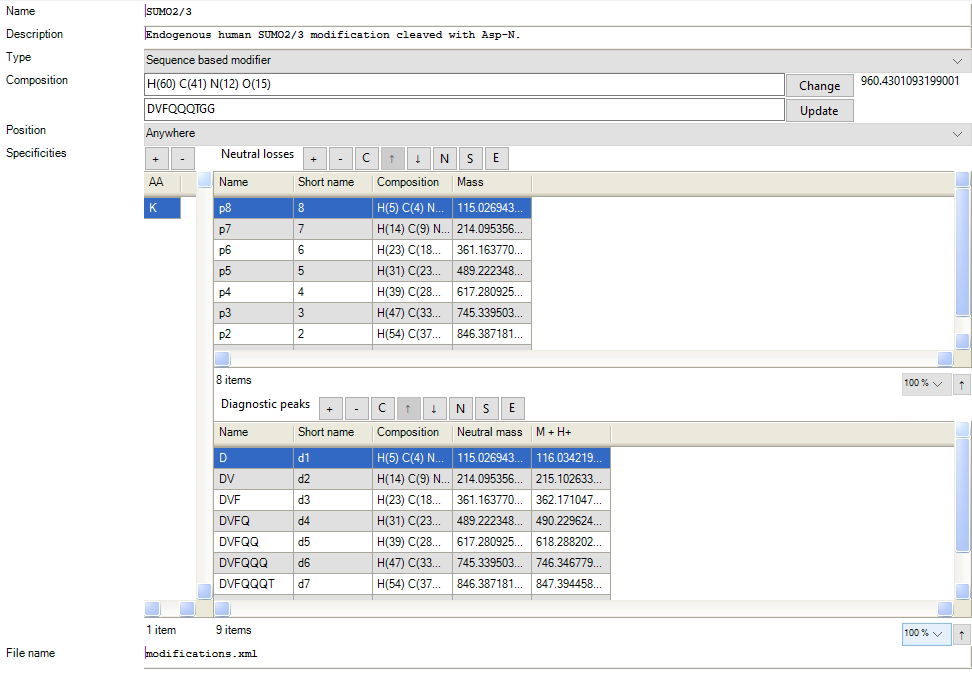The image size is (972, 678).
Task: Click the remove button in Neutral losses toolbar
Action: point(339,158)
